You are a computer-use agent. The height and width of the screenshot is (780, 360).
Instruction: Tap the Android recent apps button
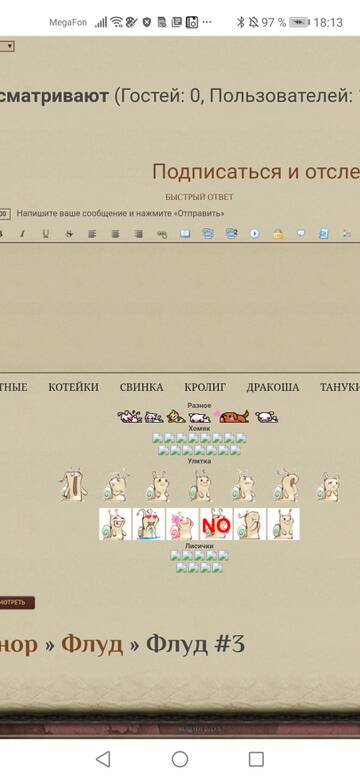pos(256,759)
